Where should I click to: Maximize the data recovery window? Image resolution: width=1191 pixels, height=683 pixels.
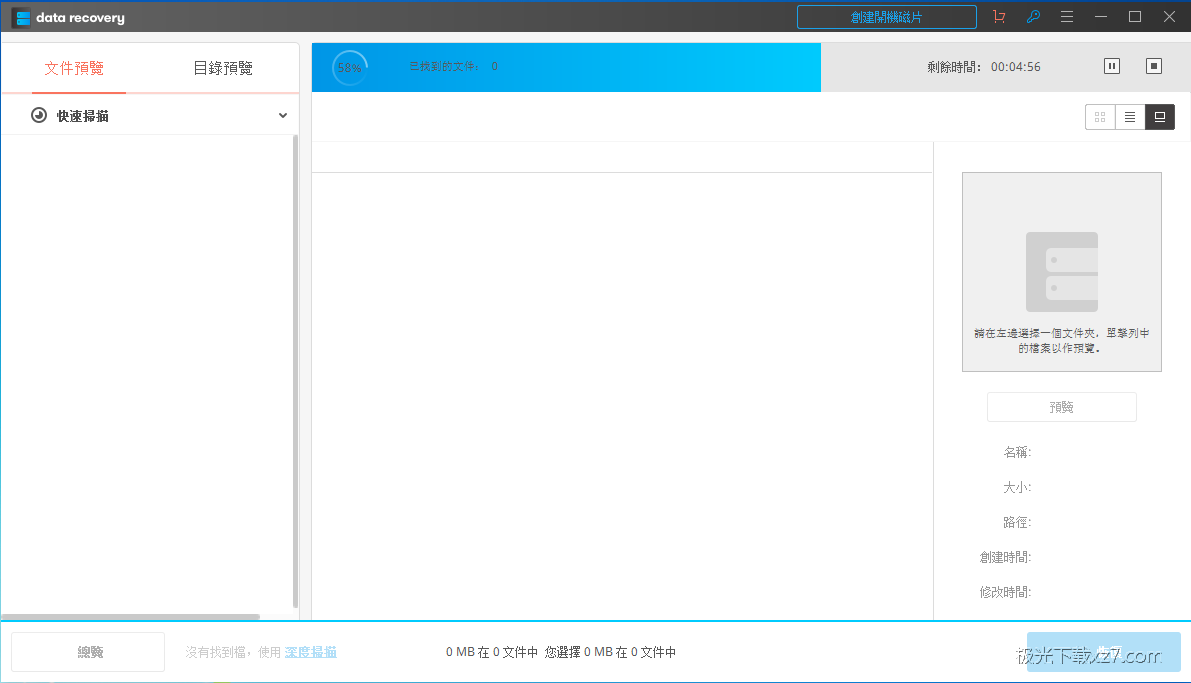pyautogui.click(x=1135, y=17)
